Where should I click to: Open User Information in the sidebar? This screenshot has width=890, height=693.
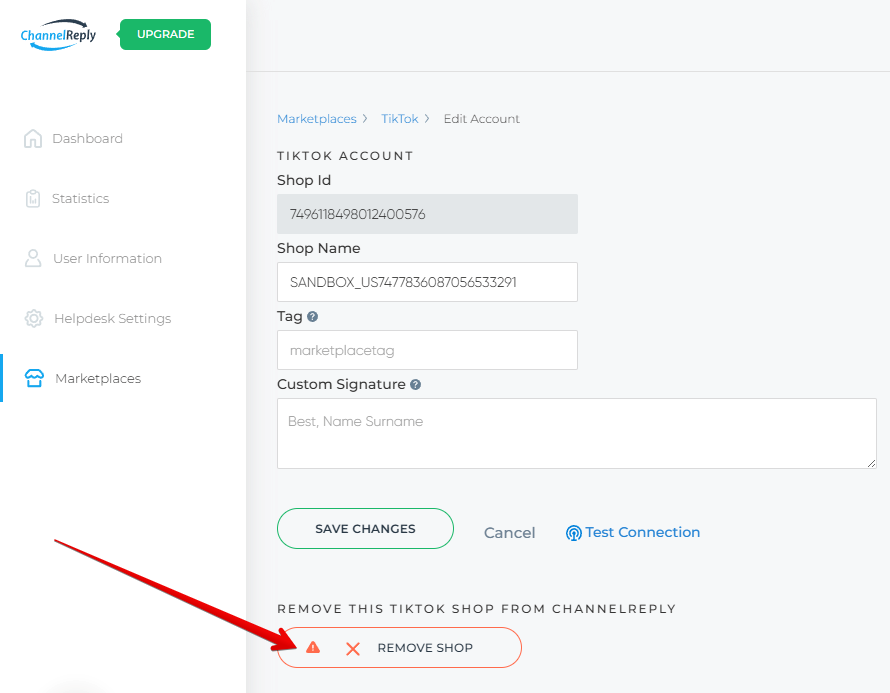coord(107,258)
